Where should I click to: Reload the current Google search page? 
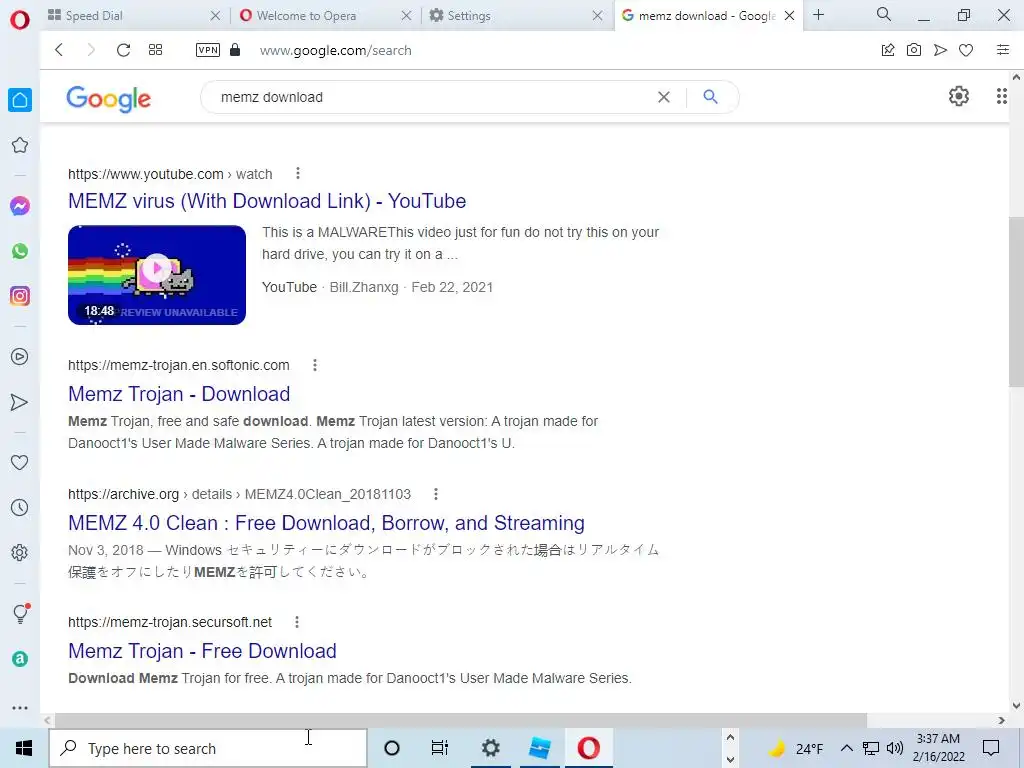[123, 50]
